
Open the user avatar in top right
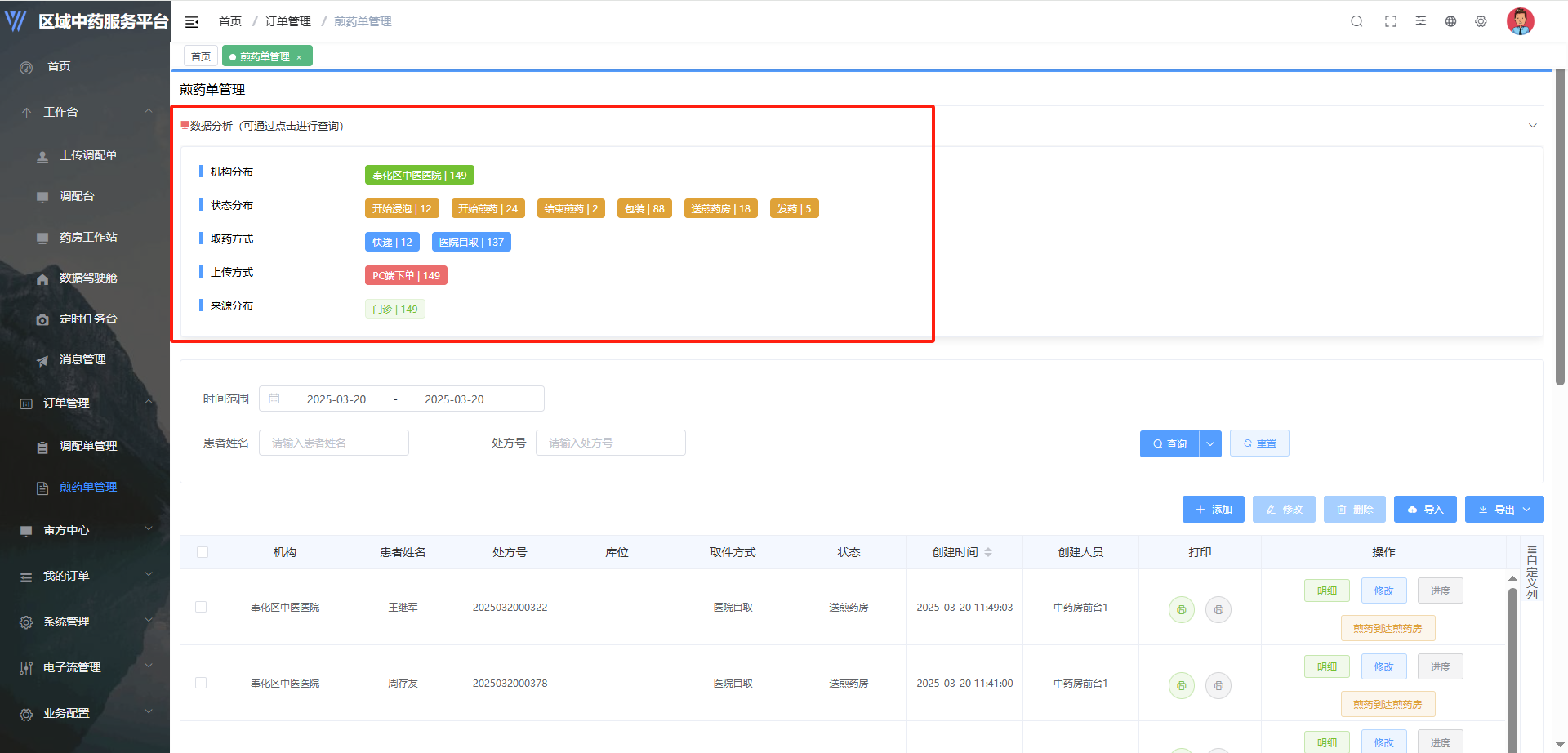(x=1520, y=21)
